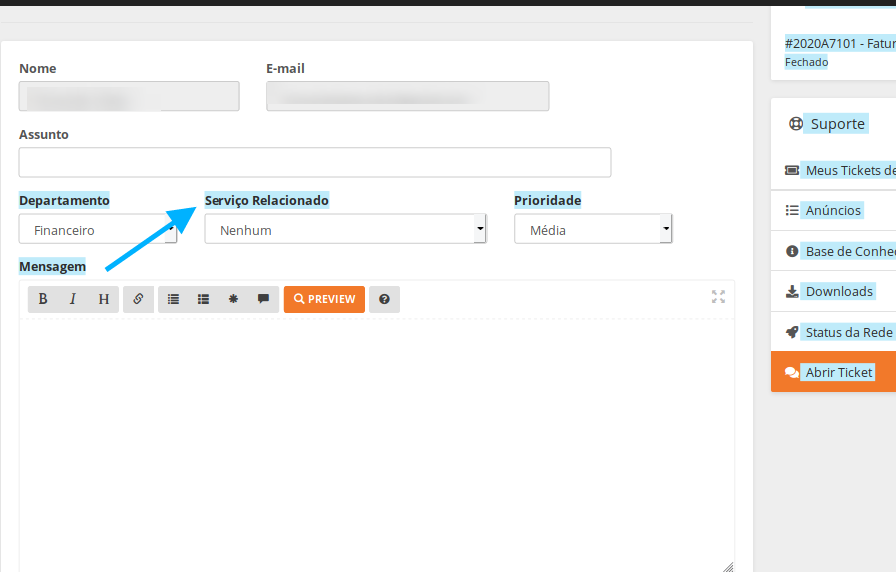Insert a quote with speech bubble icon
The height and width of the screenshot is (574, 896).
pos(263,299)
